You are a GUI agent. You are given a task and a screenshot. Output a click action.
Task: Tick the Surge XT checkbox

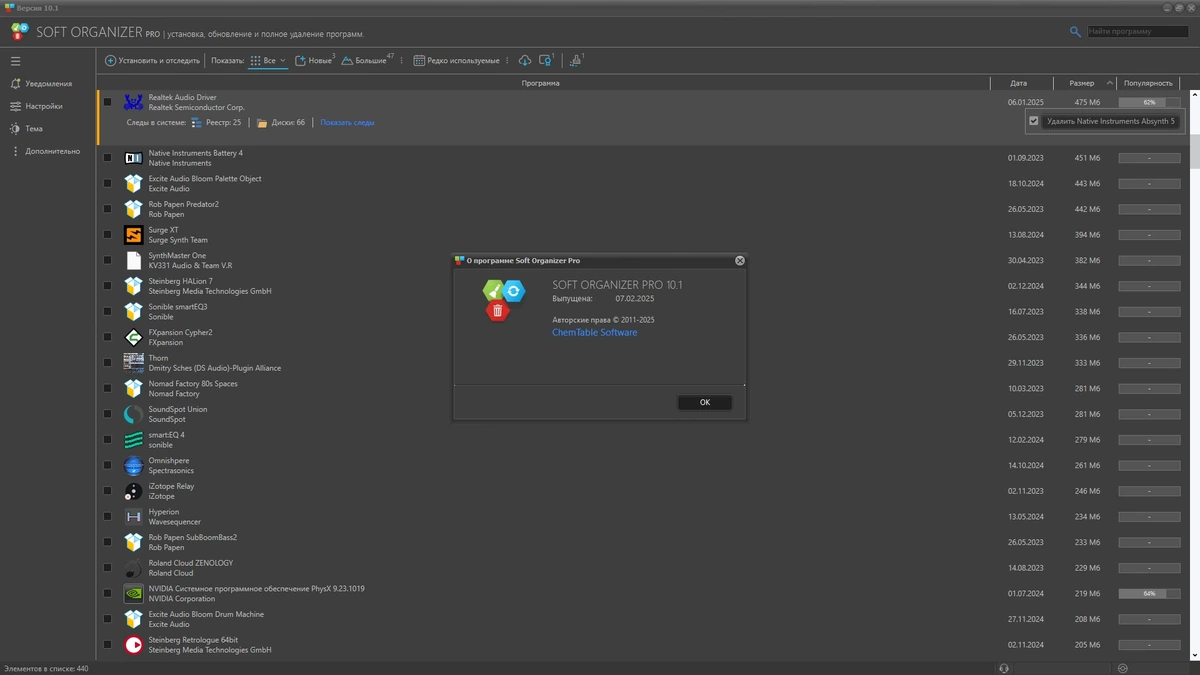pyautogui.click(x=108, y=235)
